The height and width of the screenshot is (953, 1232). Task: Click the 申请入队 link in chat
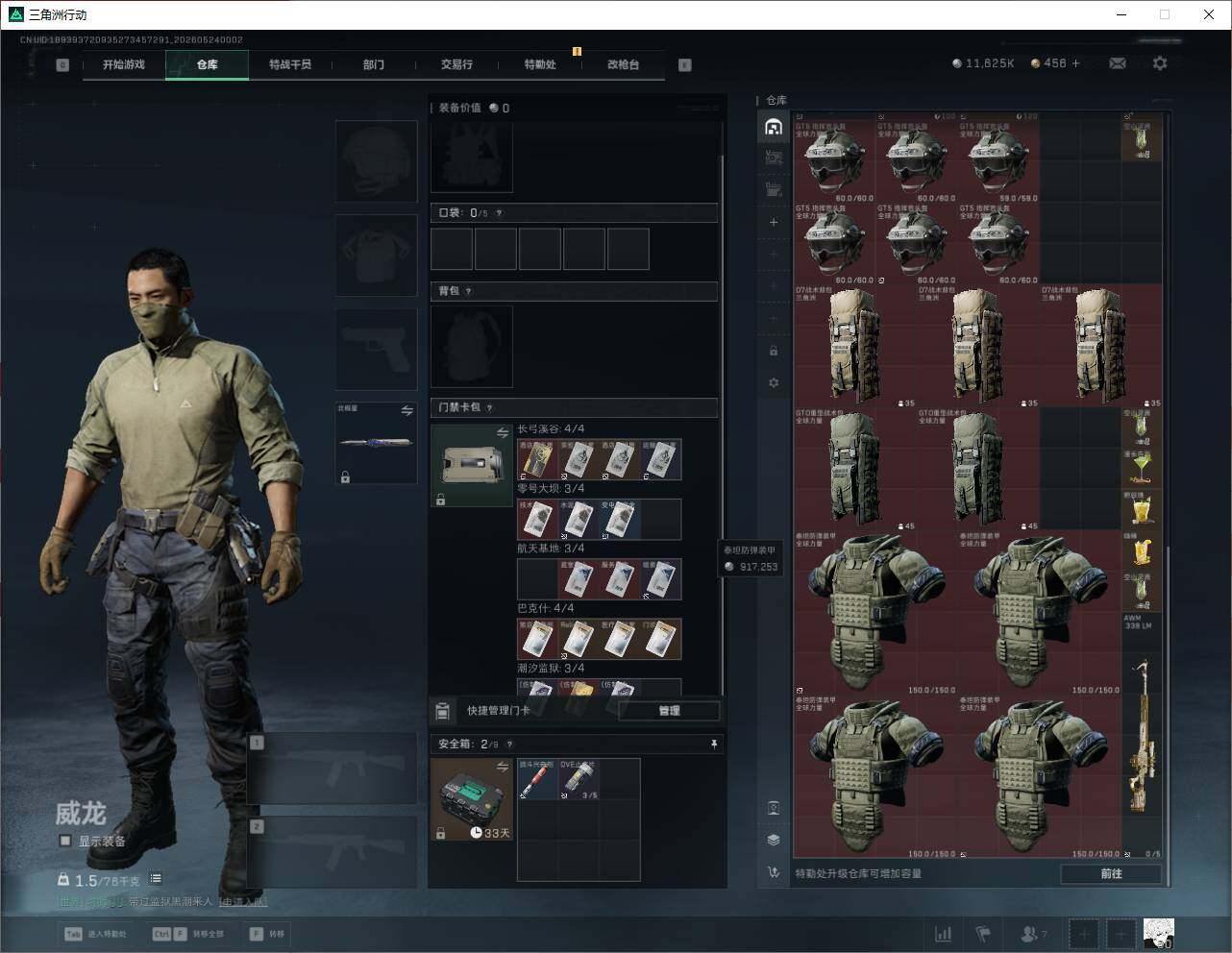243,901
